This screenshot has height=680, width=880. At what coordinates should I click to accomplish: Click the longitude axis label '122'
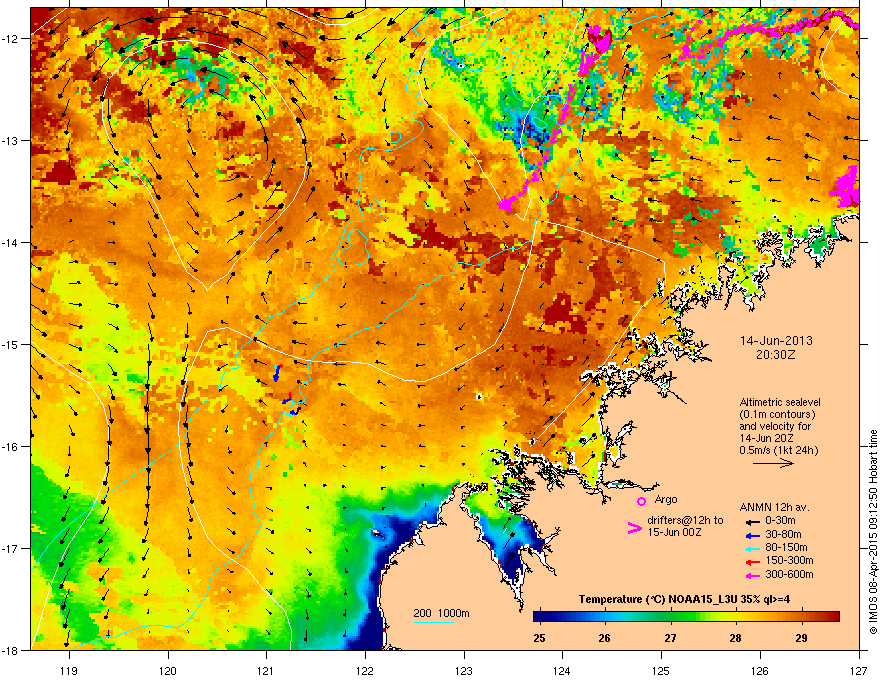[365, 670]
